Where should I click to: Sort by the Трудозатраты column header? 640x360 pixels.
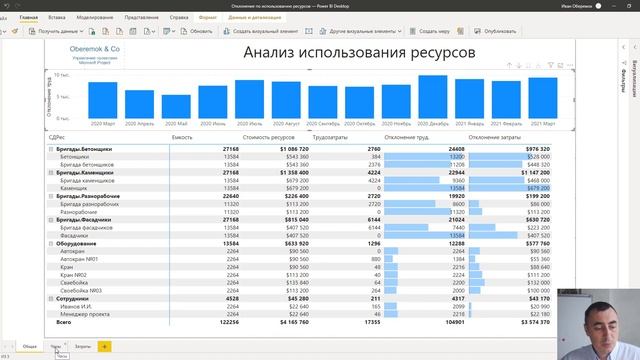[x=330, y=138]
